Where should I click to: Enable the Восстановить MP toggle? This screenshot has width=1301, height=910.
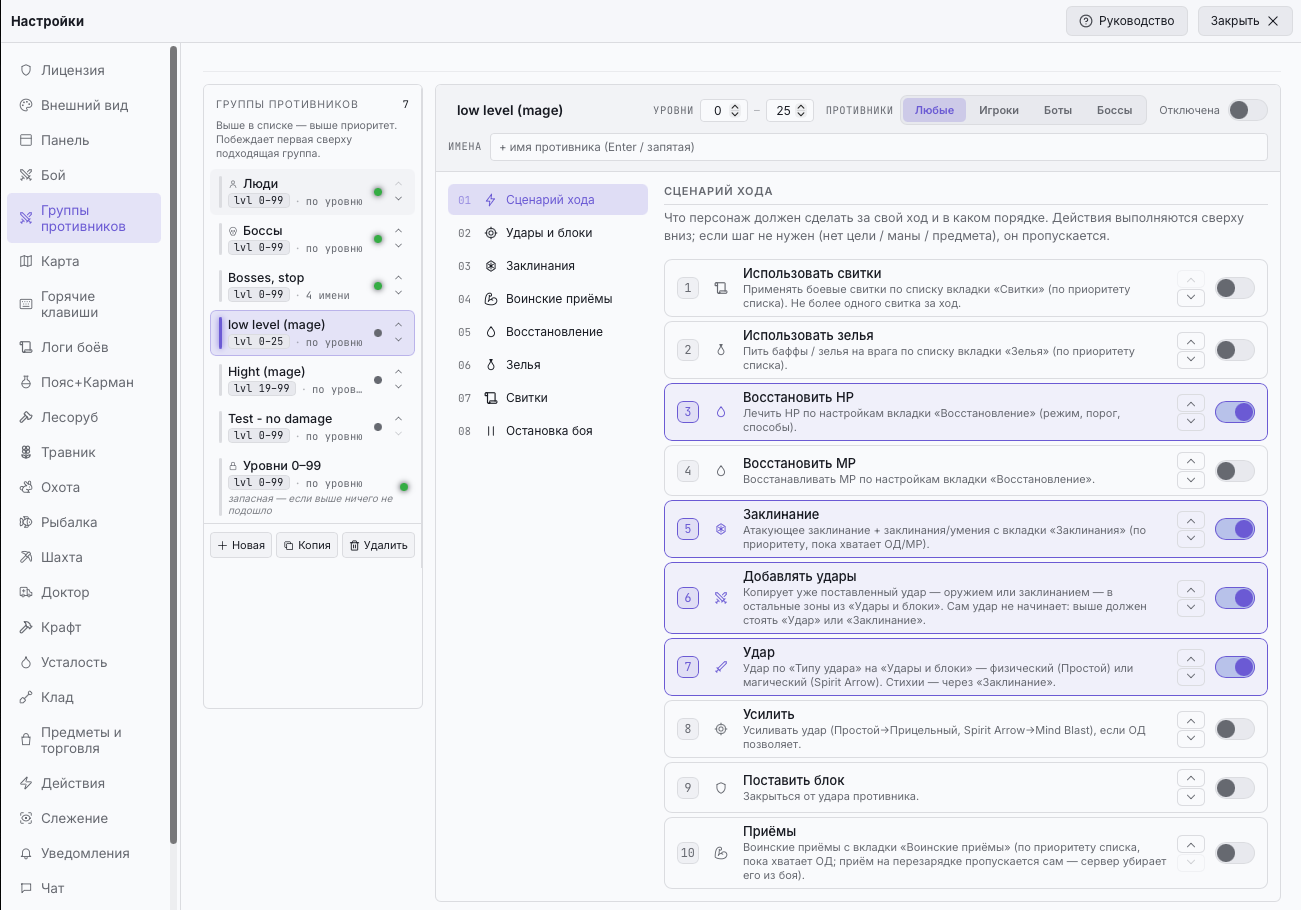coord(1235,471)
